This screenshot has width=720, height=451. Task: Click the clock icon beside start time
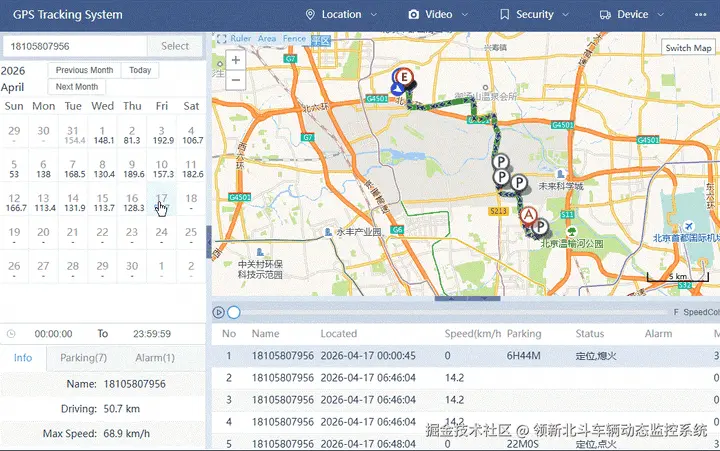click(x=11, y=334)
